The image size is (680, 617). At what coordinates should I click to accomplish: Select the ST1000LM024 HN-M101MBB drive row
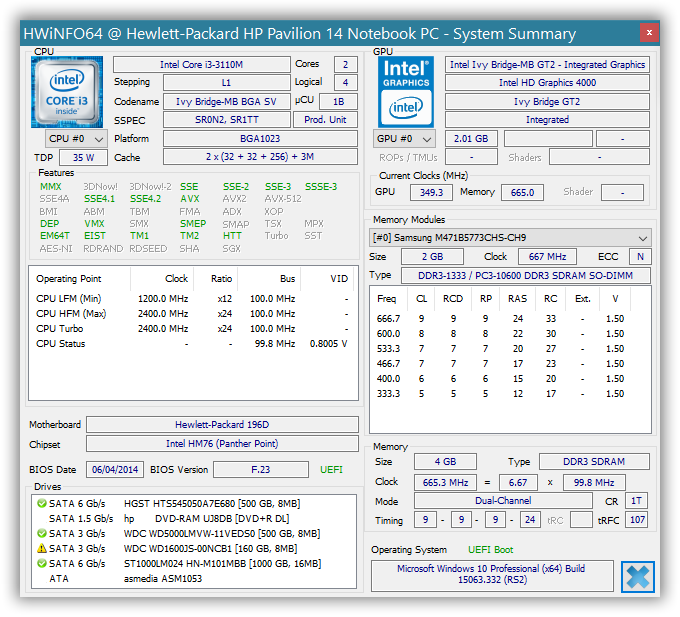click(193, 563)
